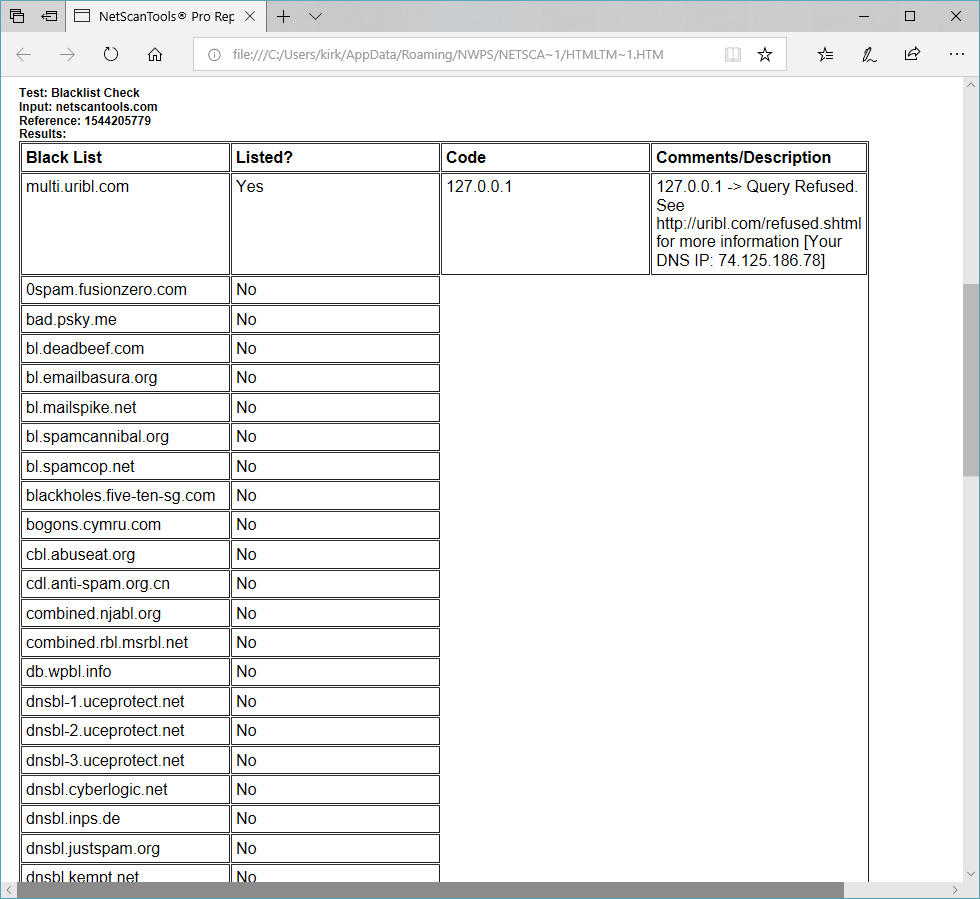The width and height of the screenshot is (980, 899).
Task: Click 'Reference: 1544205779' text
Action: [x=85, y=121]
